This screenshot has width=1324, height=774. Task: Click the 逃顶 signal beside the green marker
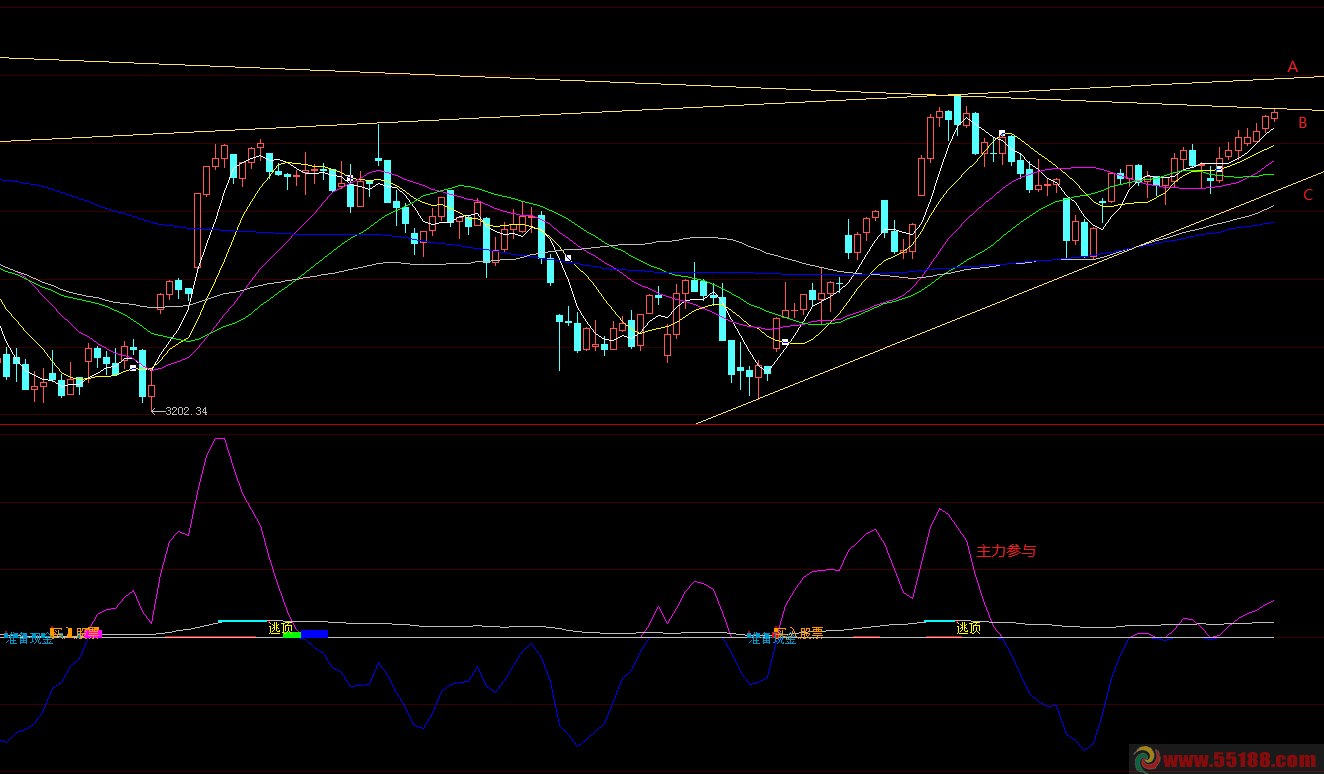(x=281, y=628)
